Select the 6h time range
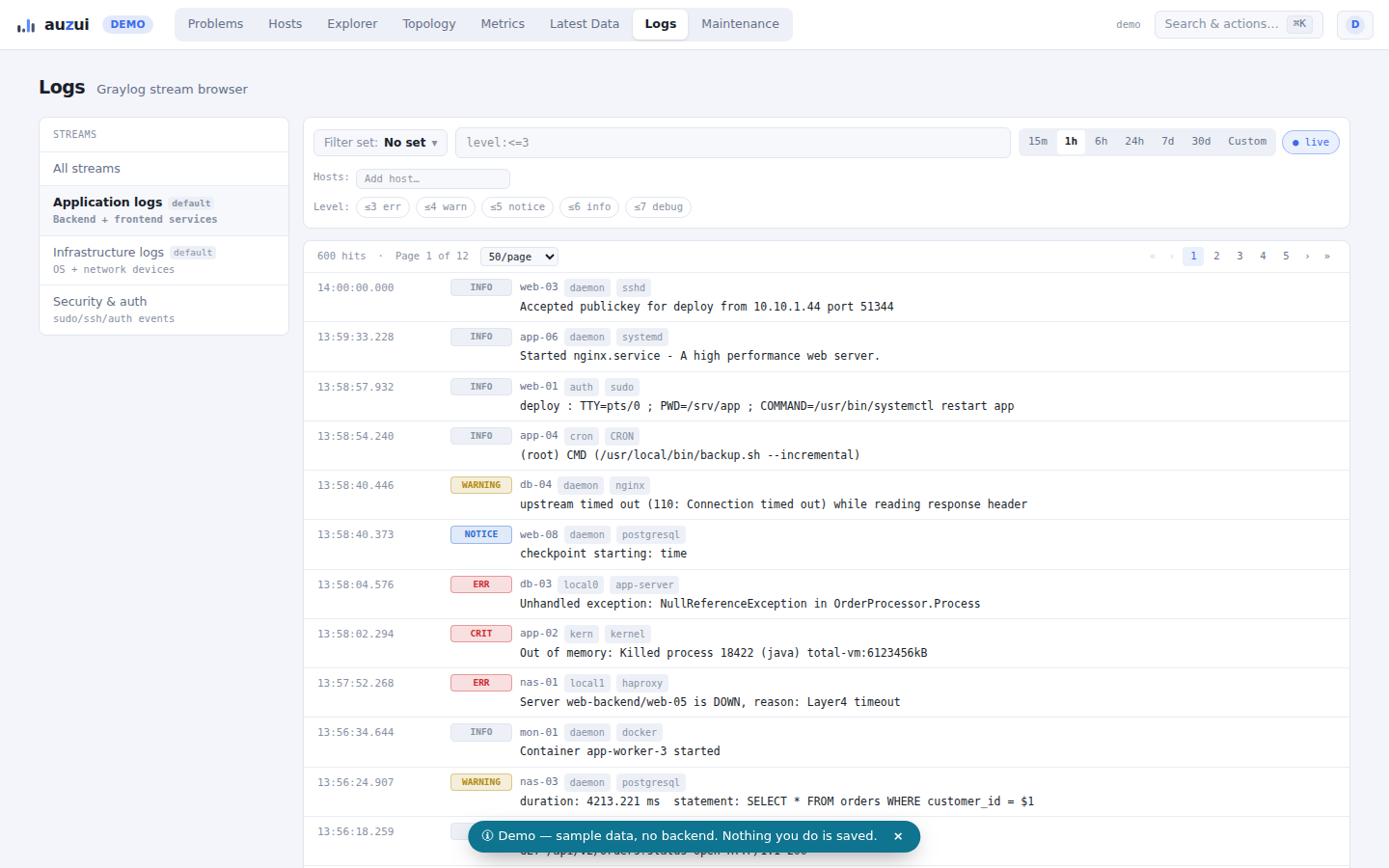This screenshot has width=1389, height=868. click(x=1101, y=142)
